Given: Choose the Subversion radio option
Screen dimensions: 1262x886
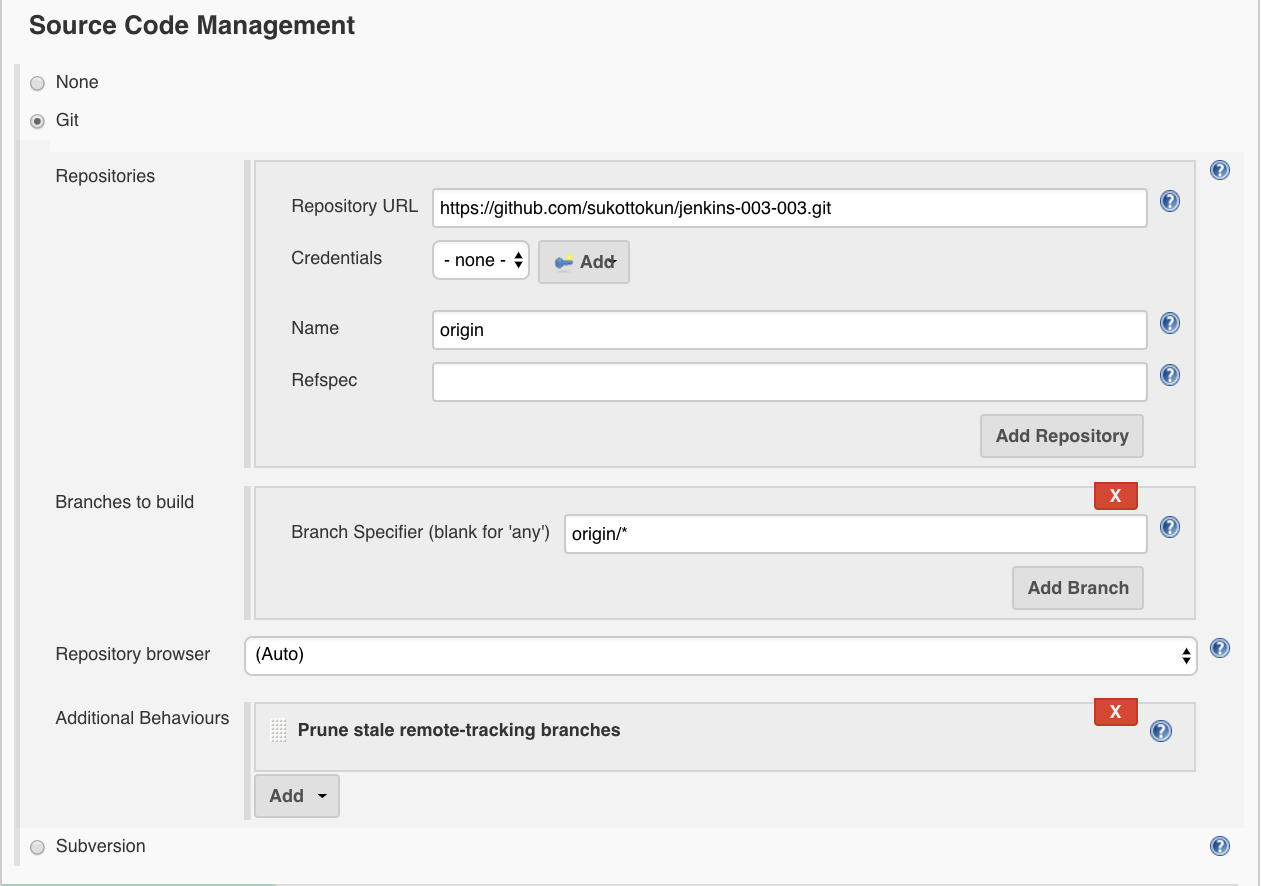Looking at the screenshot, I should click(x=38, y=847).
